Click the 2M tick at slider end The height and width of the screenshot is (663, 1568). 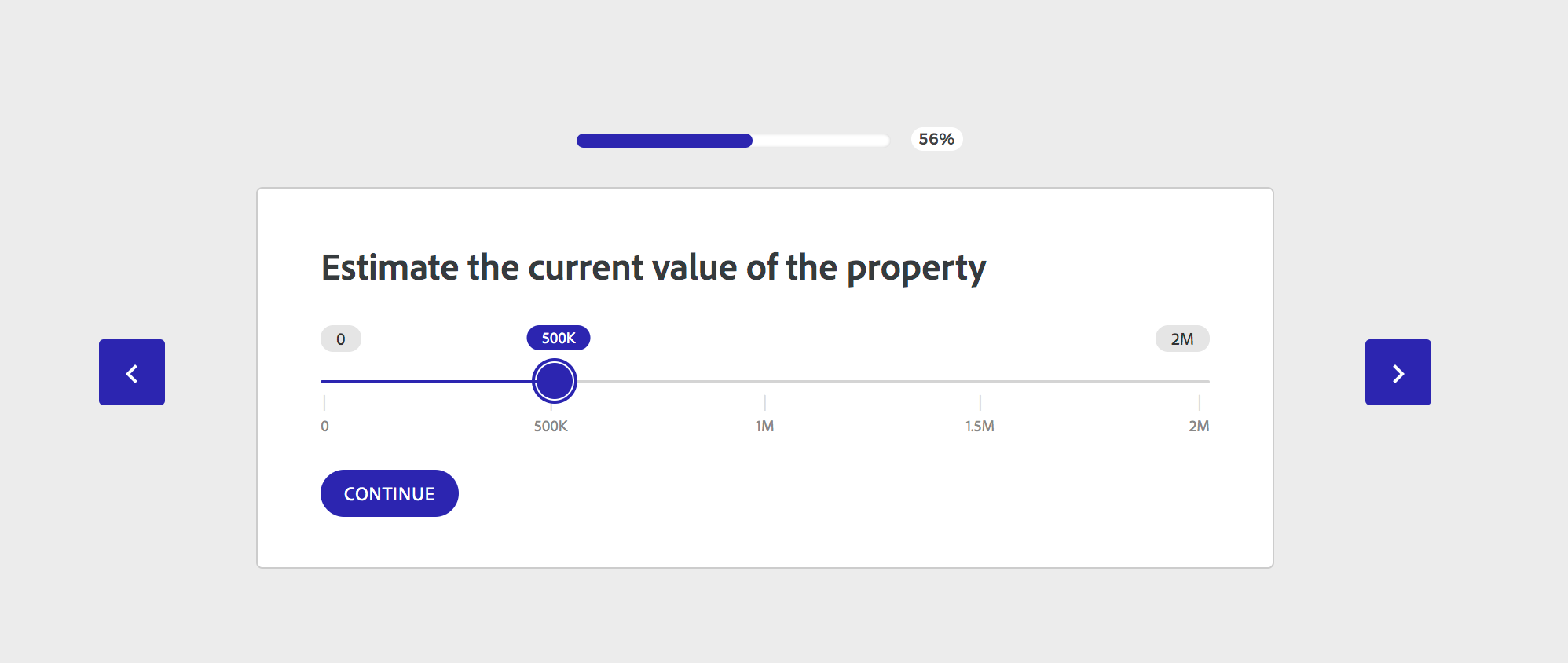tap(1199, 402)
